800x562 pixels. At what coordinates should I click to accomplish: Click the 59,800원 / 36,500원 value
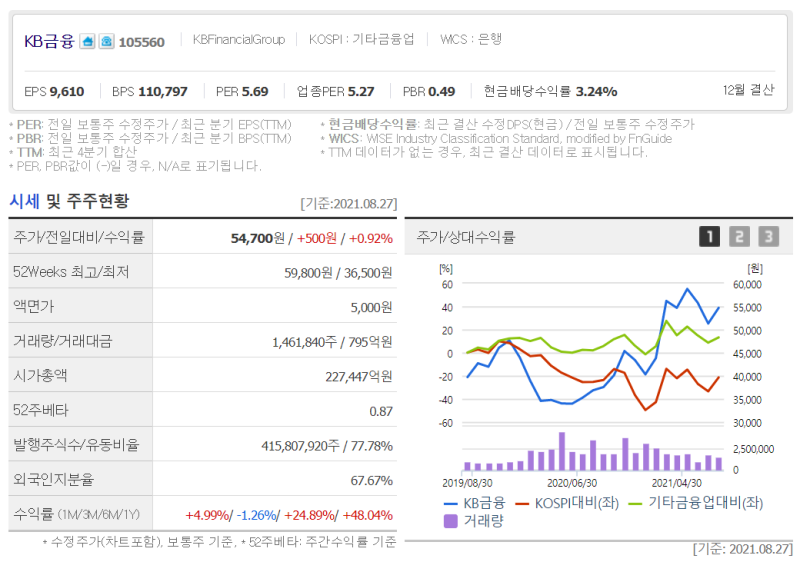[338, 273]
